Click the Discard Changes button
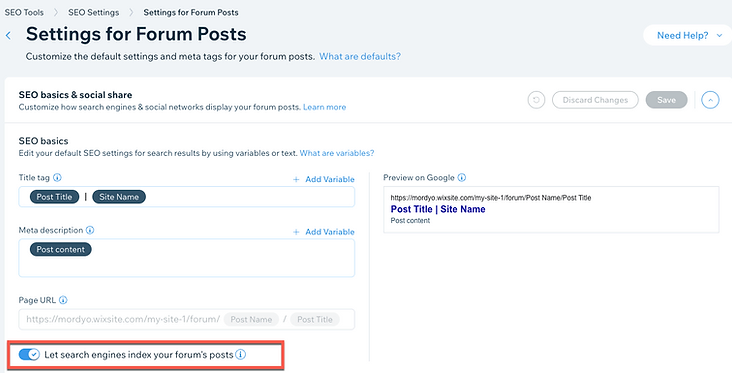 (x=595, y=100)
